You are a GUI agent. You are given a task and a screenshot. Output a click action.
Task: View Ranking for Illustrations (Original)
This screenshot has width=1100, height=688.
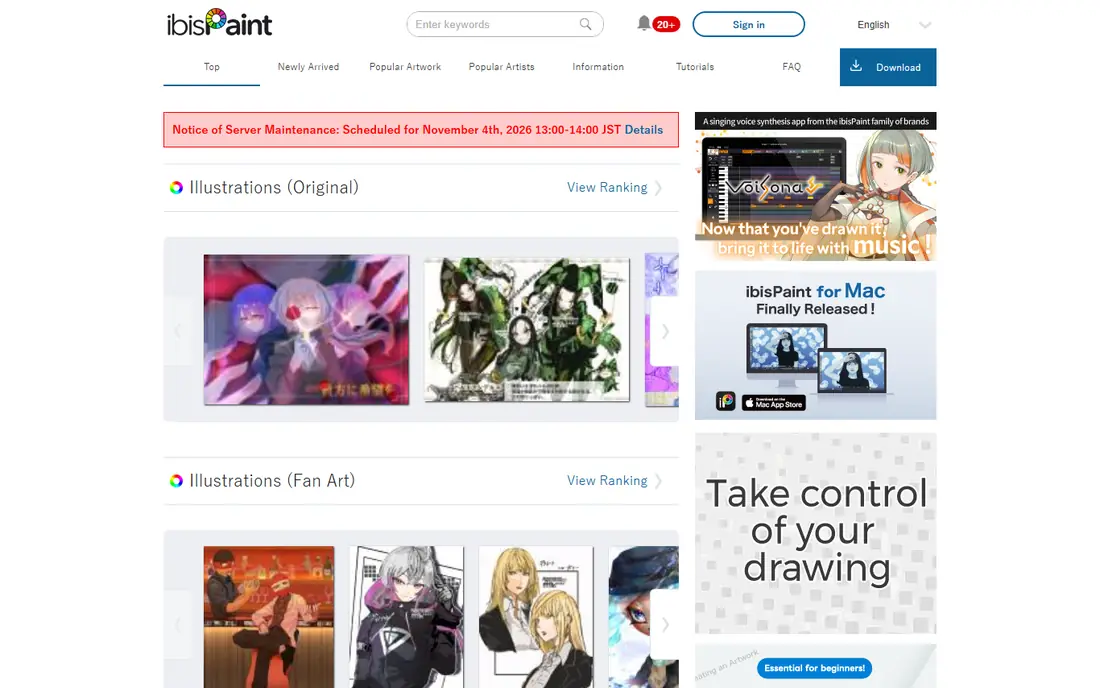(x=607, y=187)
